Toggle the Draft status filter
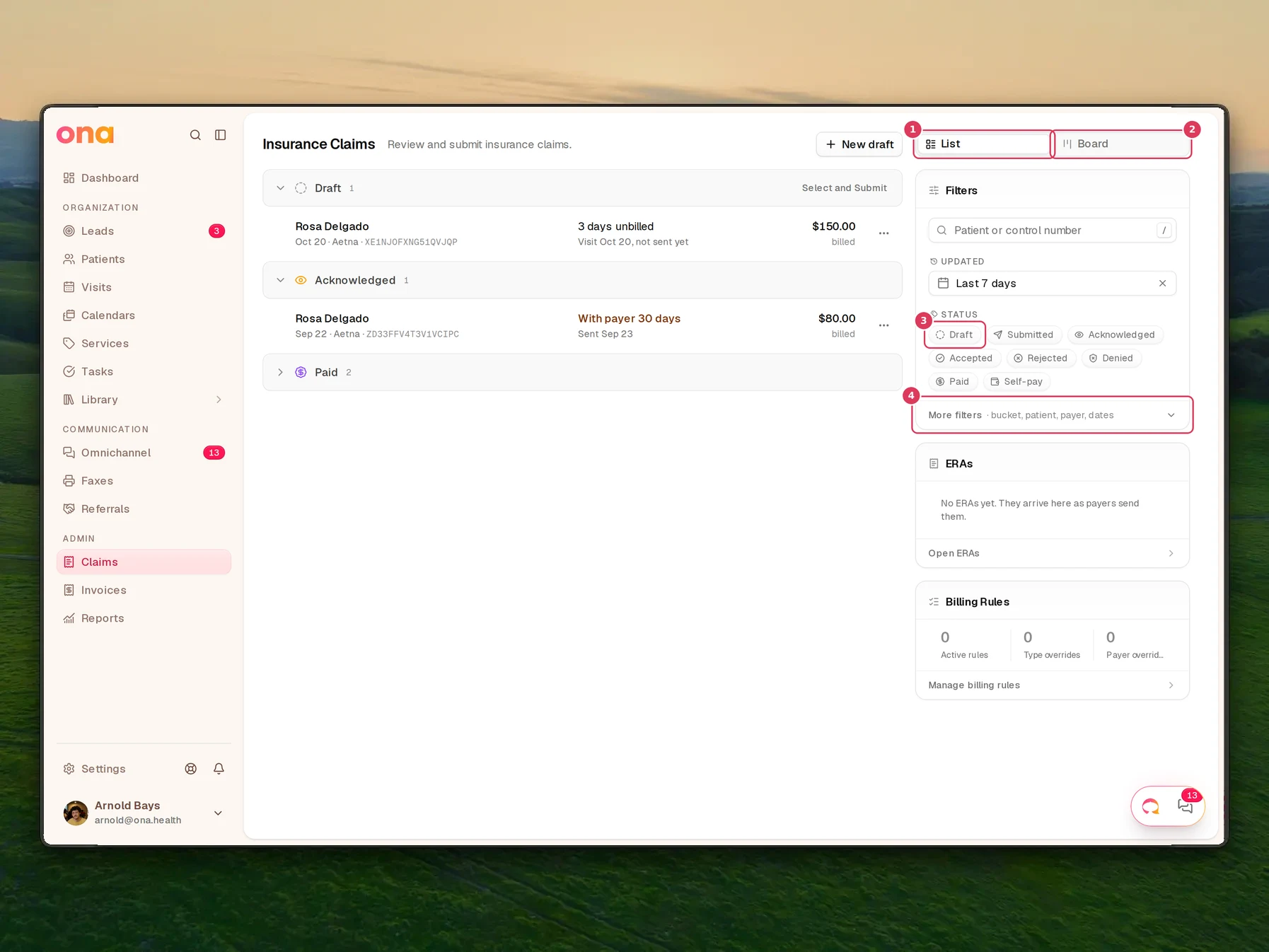The image size is (1269, 952). pyautogui.click(x=955, y=335)
